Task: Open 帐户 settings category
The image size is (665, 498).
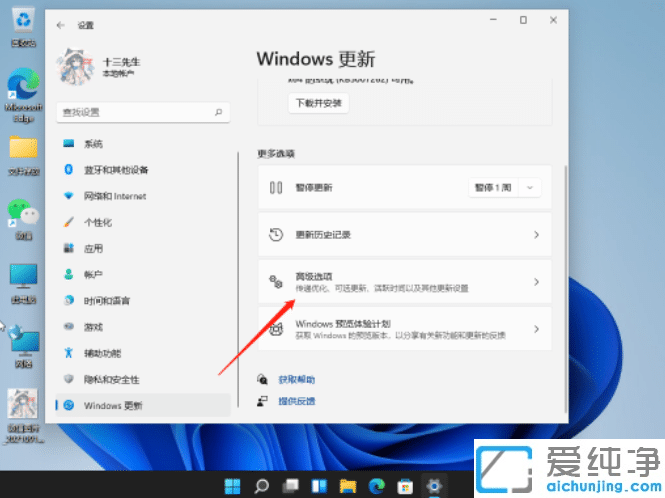Action: (x=143, y=275)
